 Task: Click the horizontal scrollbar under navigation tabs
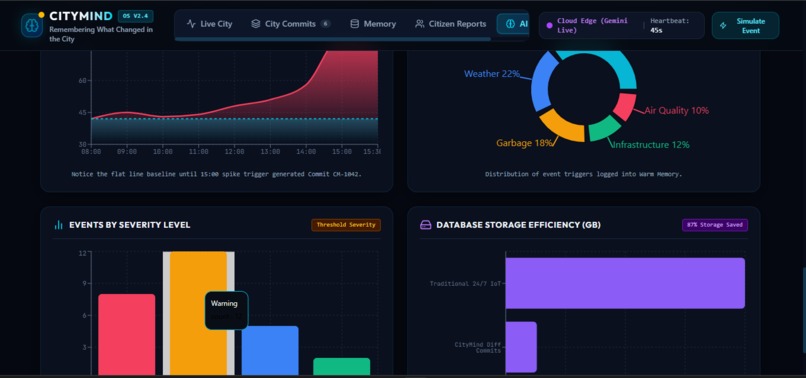pyautogui.click(x=333, y=39)
